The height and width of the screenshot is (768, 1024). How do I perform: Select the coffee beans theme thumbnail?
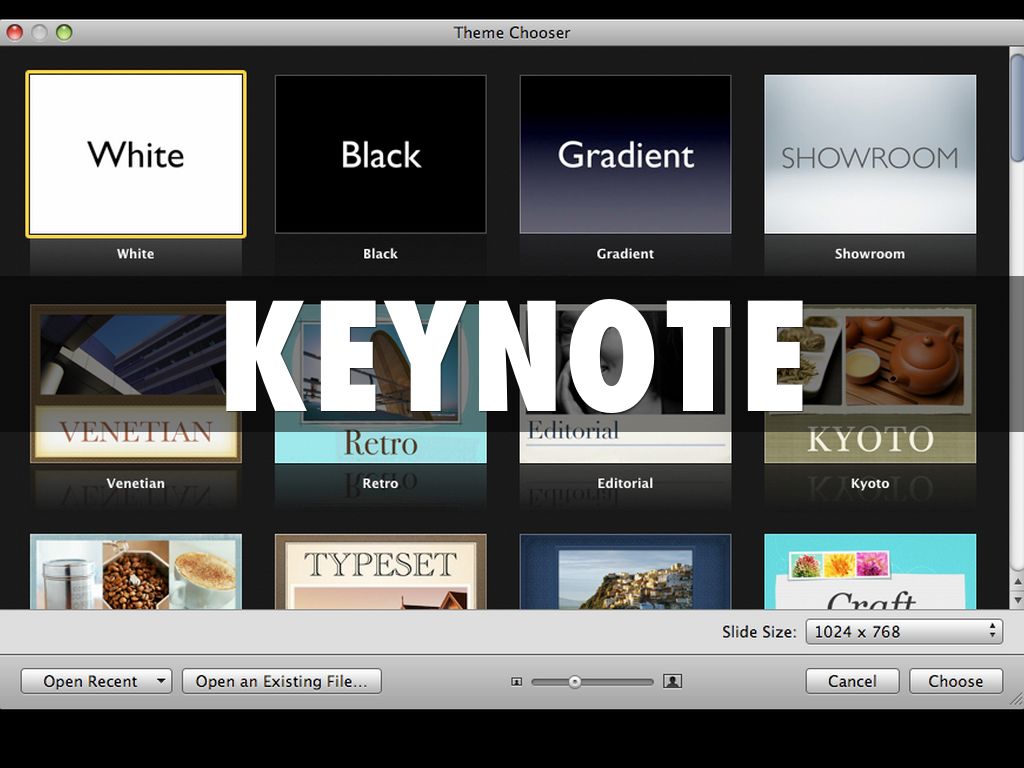(x=136, y=572)
